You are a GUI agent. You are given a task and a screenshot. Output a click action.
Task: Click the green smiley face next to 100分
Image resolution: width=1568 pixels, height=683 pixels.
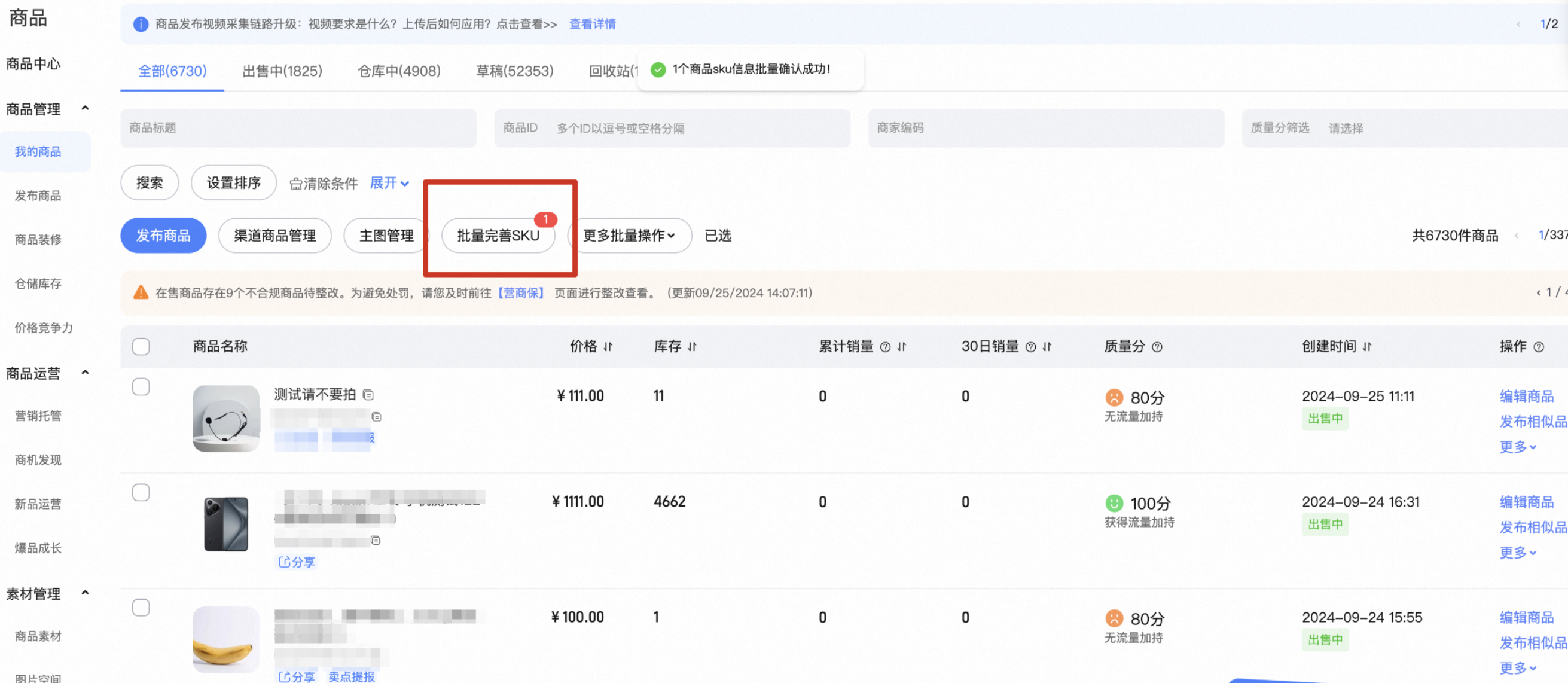[1114, 503]
